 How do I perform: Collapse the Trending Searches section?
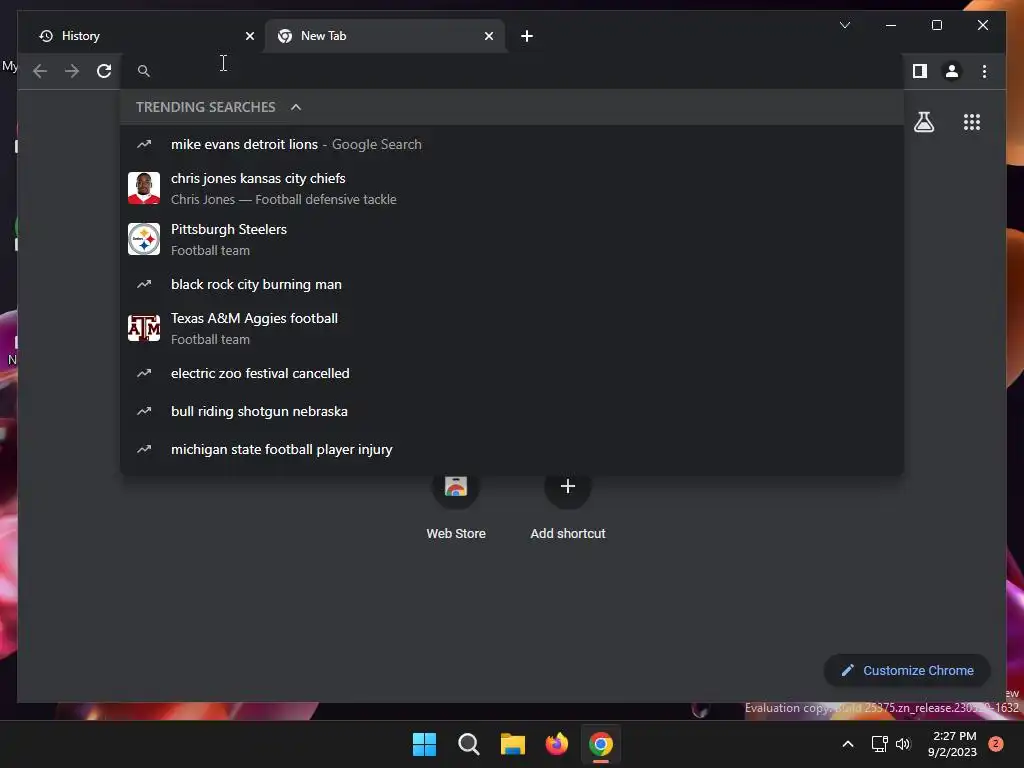(296, 107)
